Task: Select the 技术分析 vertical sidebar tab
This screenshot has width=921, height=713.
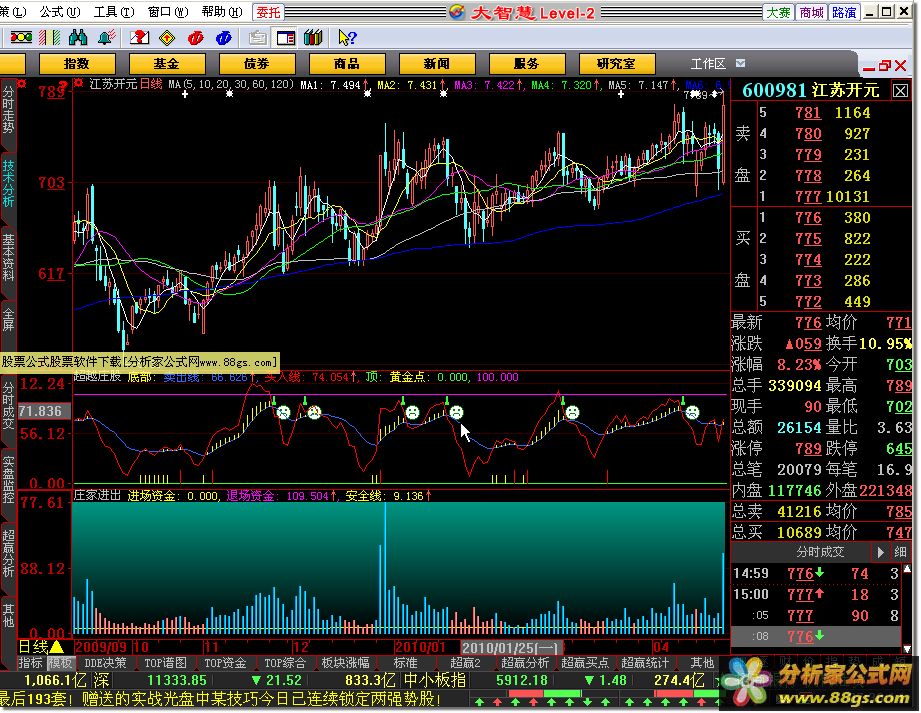Action: tap(9, 182)
